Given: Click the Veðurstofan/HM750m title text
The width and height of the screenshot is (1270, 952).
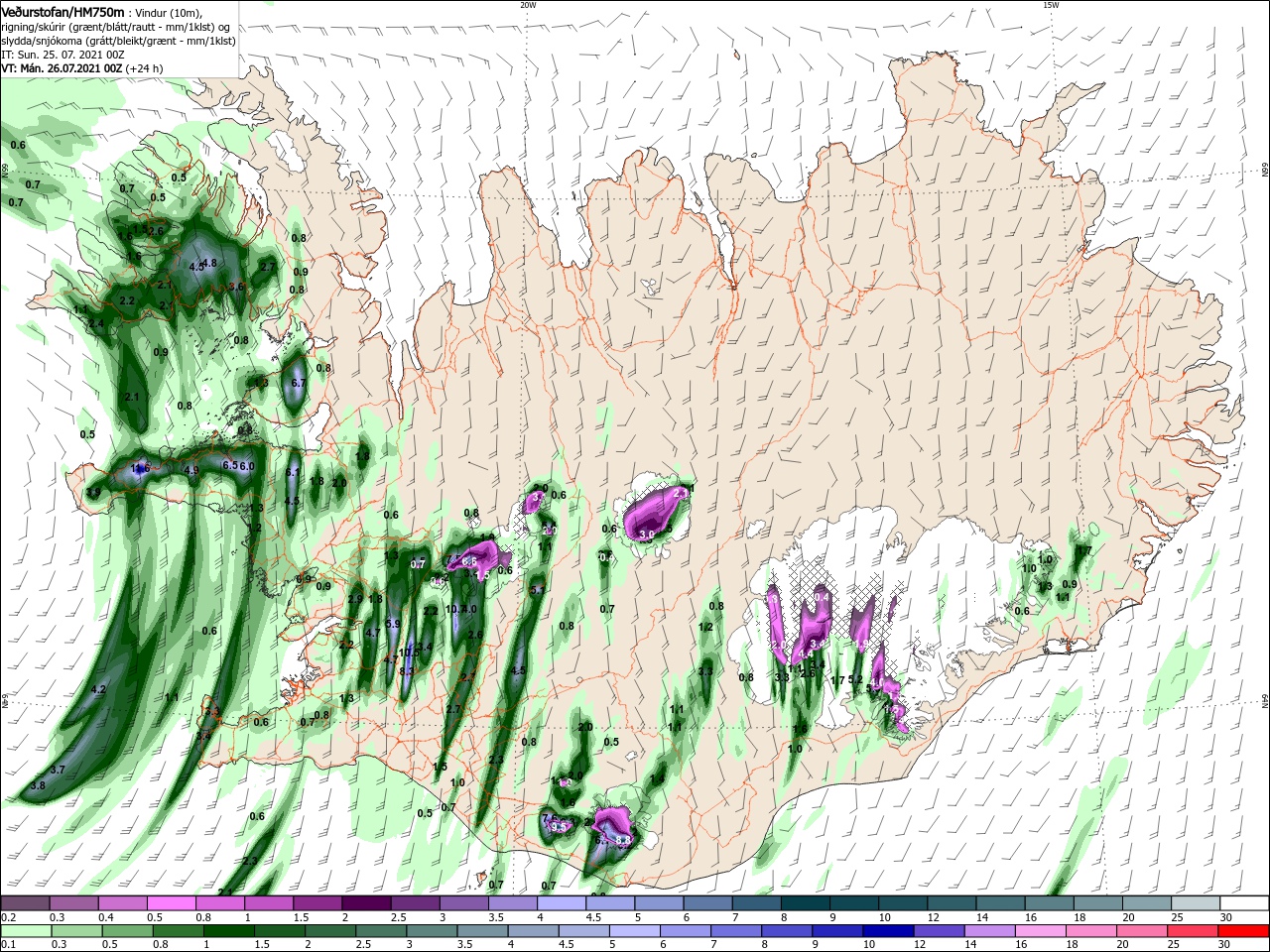Looking at the screenshot, I should [63, 11].
